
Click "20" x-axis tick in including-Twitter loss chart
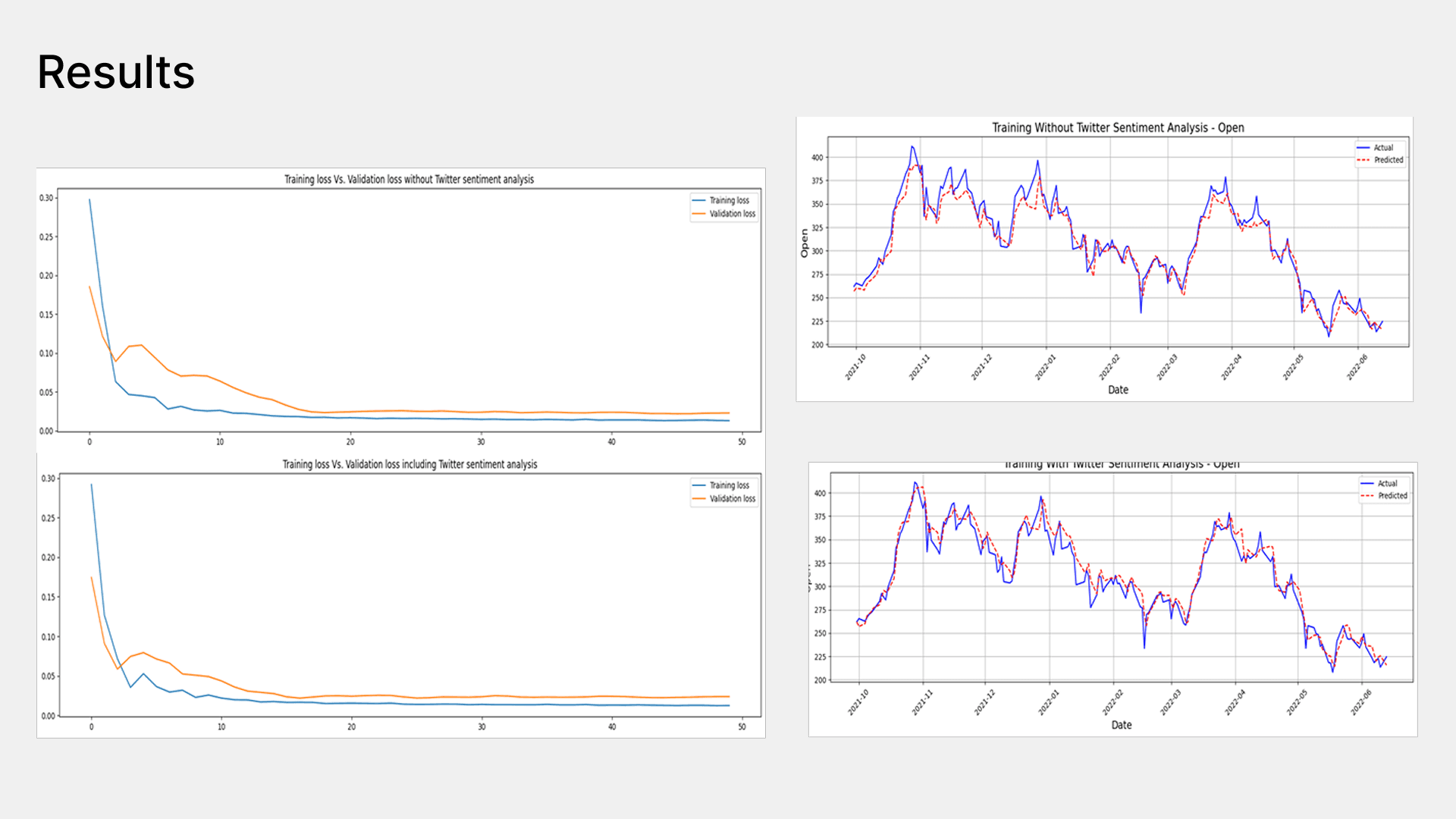point(351,726)
